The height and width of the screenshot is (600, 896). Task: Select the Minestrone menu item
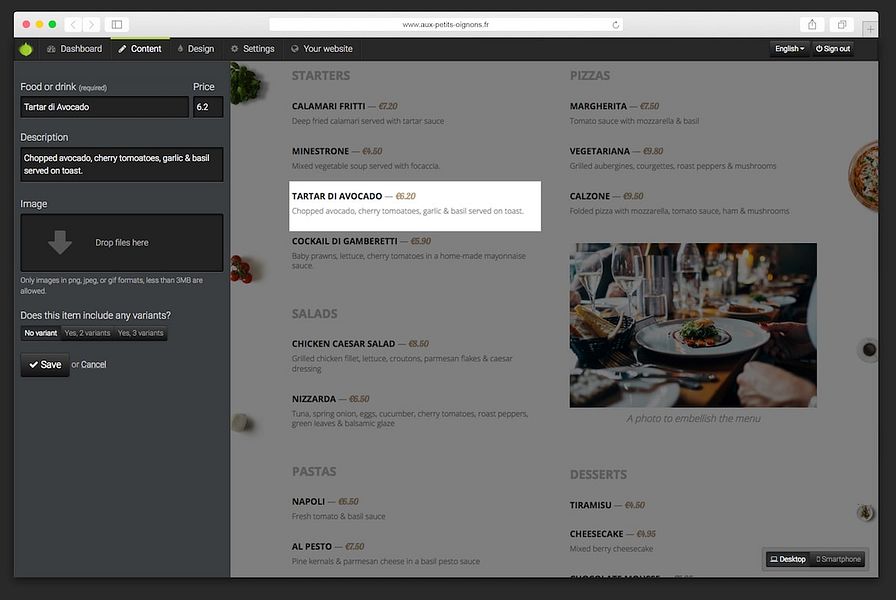click(x=366, y=158)
